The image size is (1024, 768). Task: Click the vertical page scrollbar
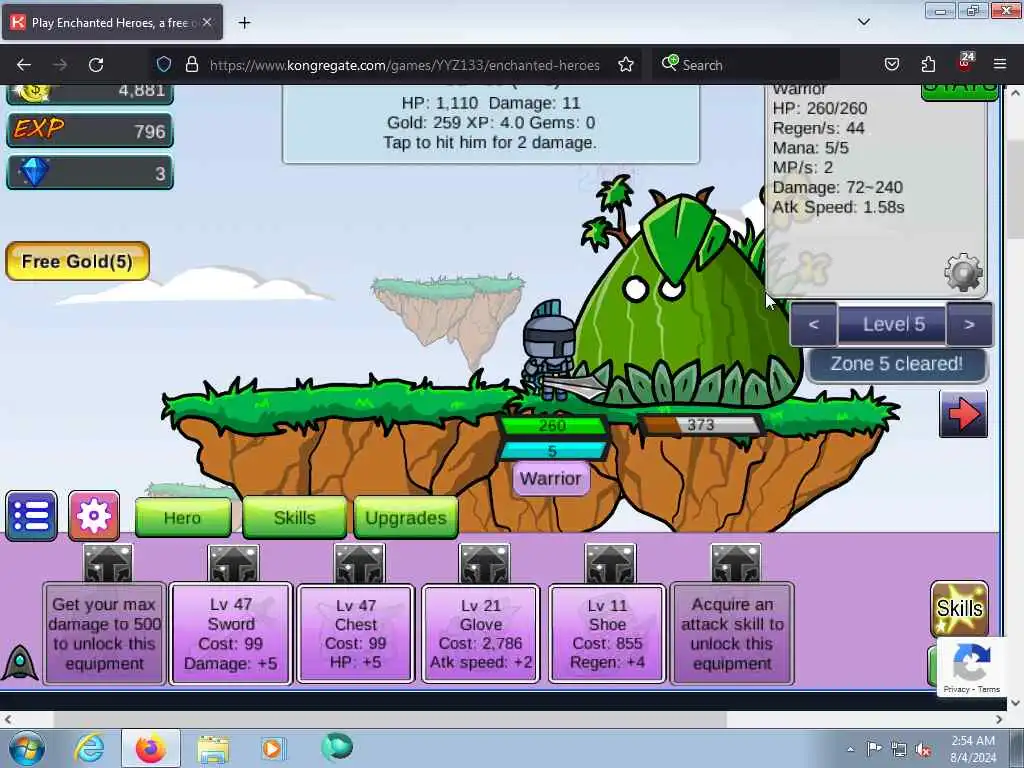click(1015, 189)
